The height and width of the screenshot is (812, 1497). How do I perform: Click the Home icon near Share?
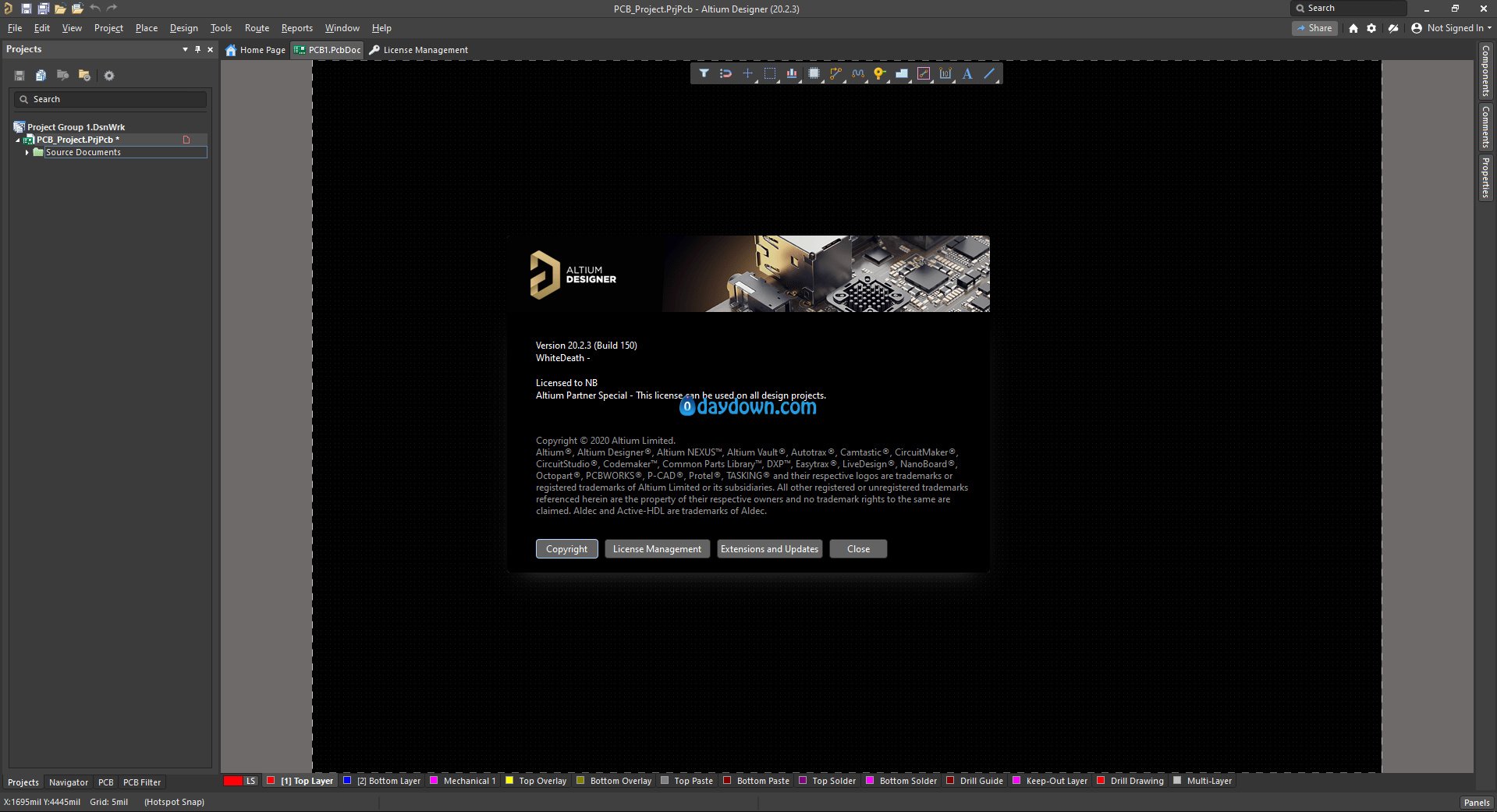[1353, 28]
